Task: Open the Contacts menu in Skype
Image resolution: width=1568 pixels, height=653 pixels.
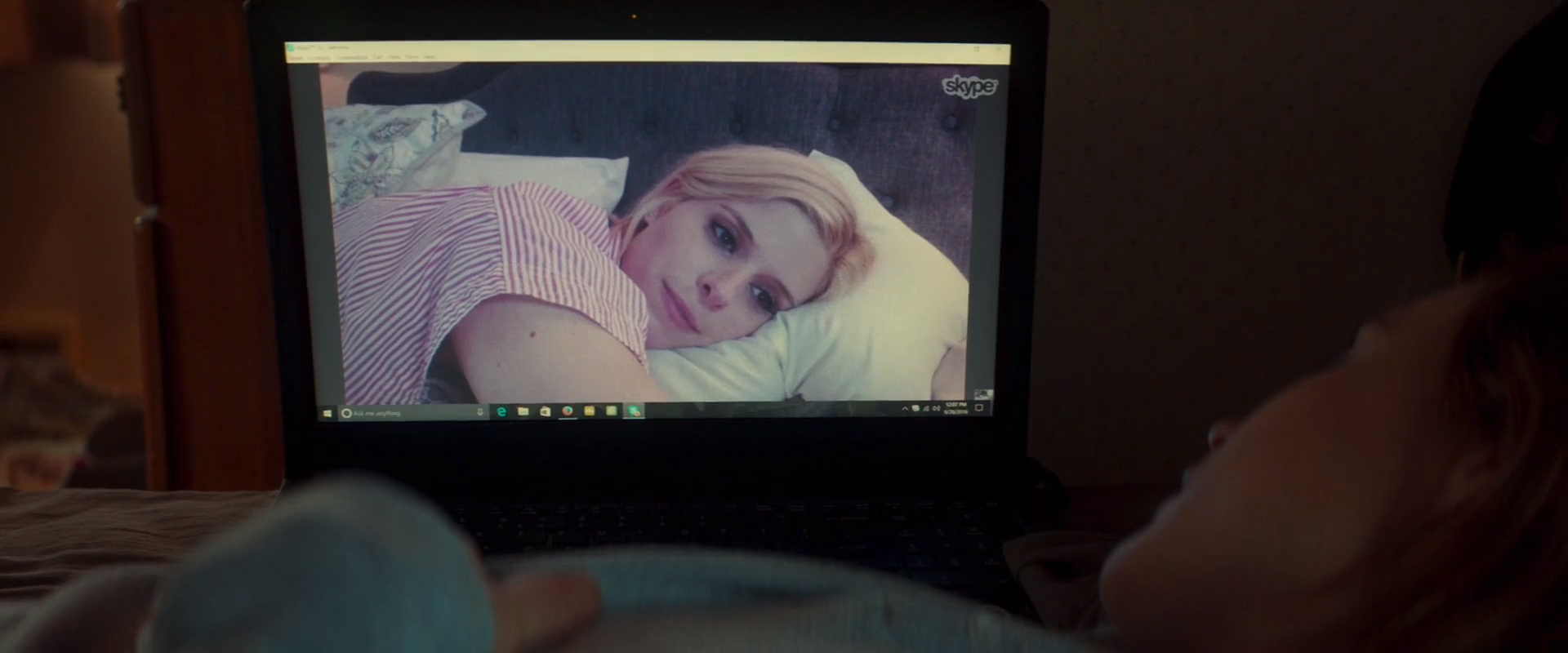Action: tap(319, 58)
